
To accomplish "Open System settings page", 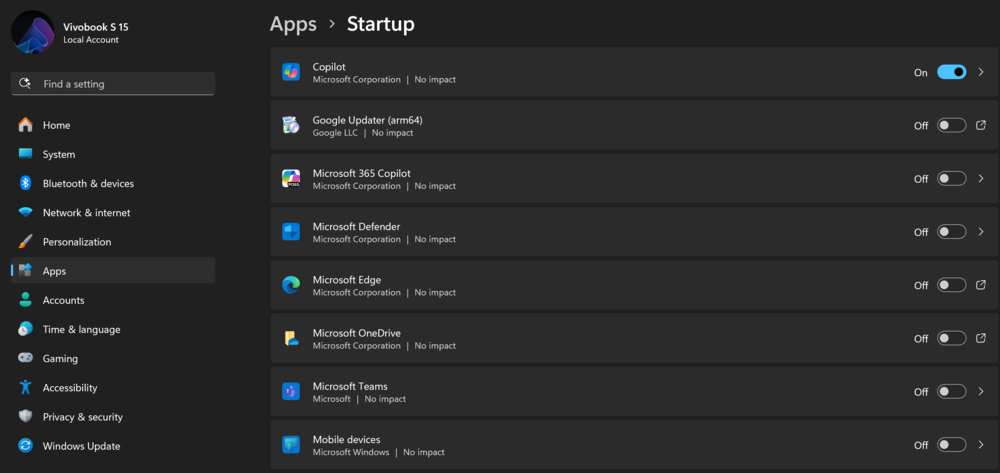I will click(x=113, y=154).
